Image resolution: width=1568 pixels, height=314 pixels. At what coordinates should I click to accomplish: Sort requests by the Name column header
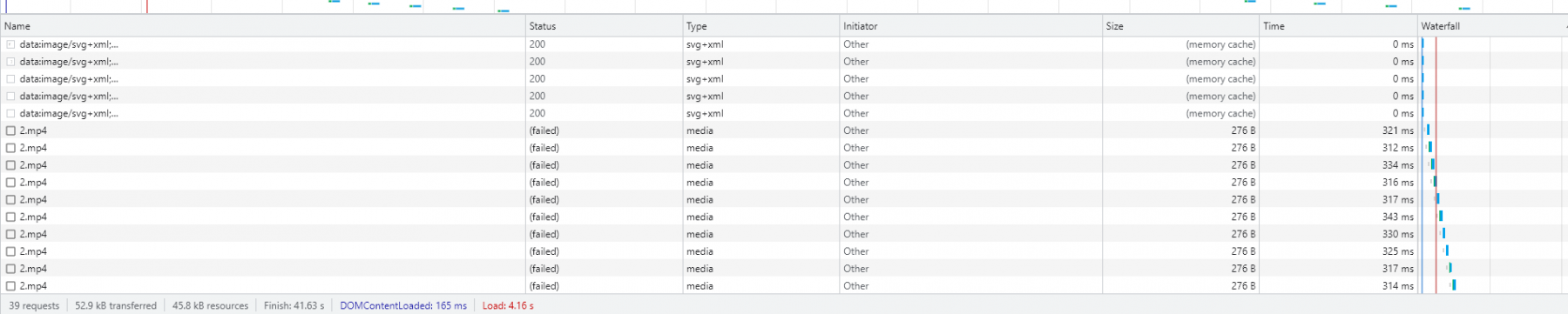(263, 26)
